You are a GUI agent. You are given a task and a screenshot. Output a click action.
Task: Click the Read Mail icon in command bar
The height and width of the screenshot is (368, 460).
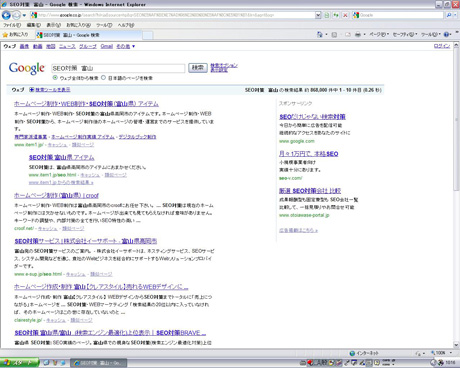coord(348,34)
